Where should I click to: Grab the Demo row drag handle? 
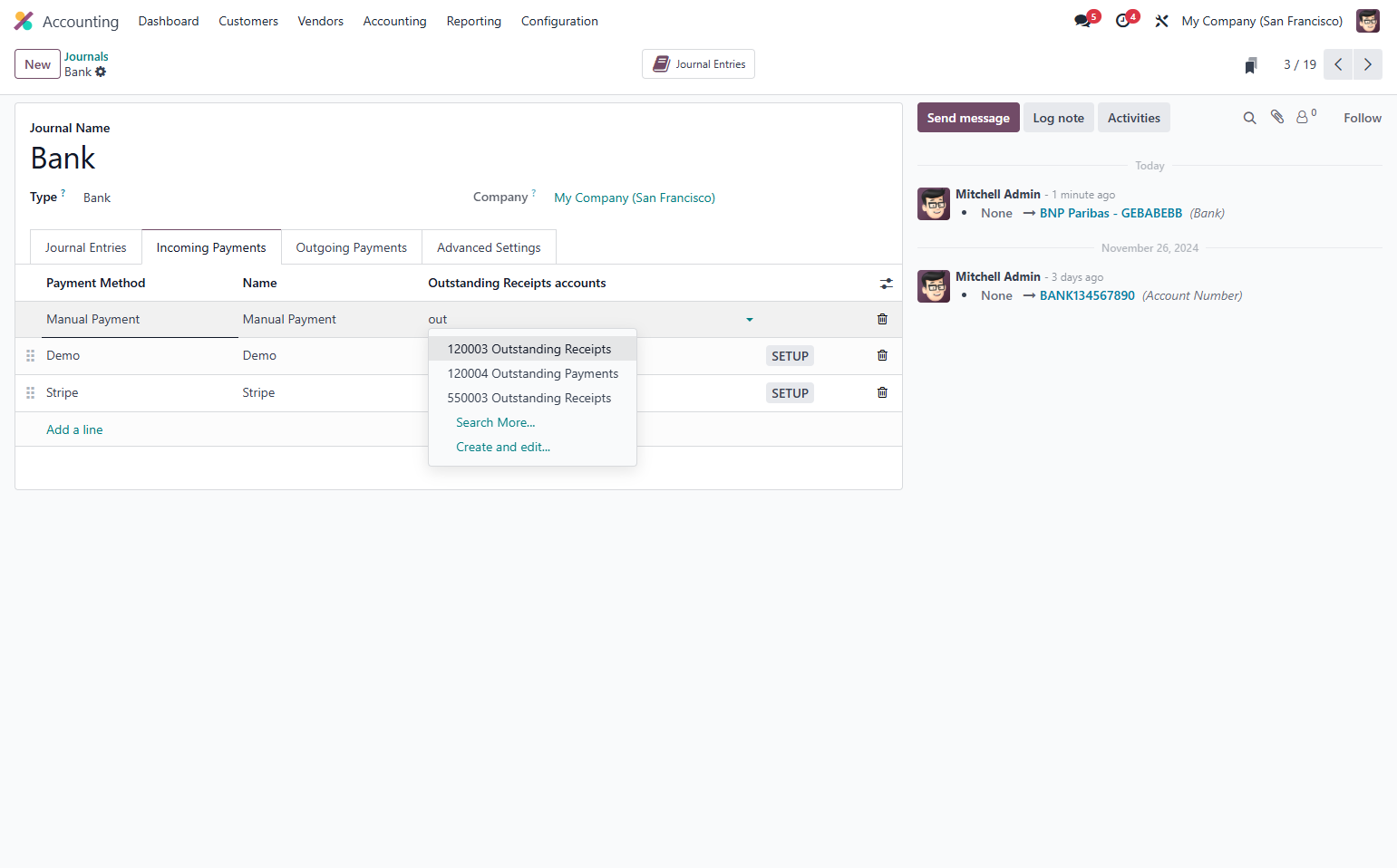click(30, 356)
